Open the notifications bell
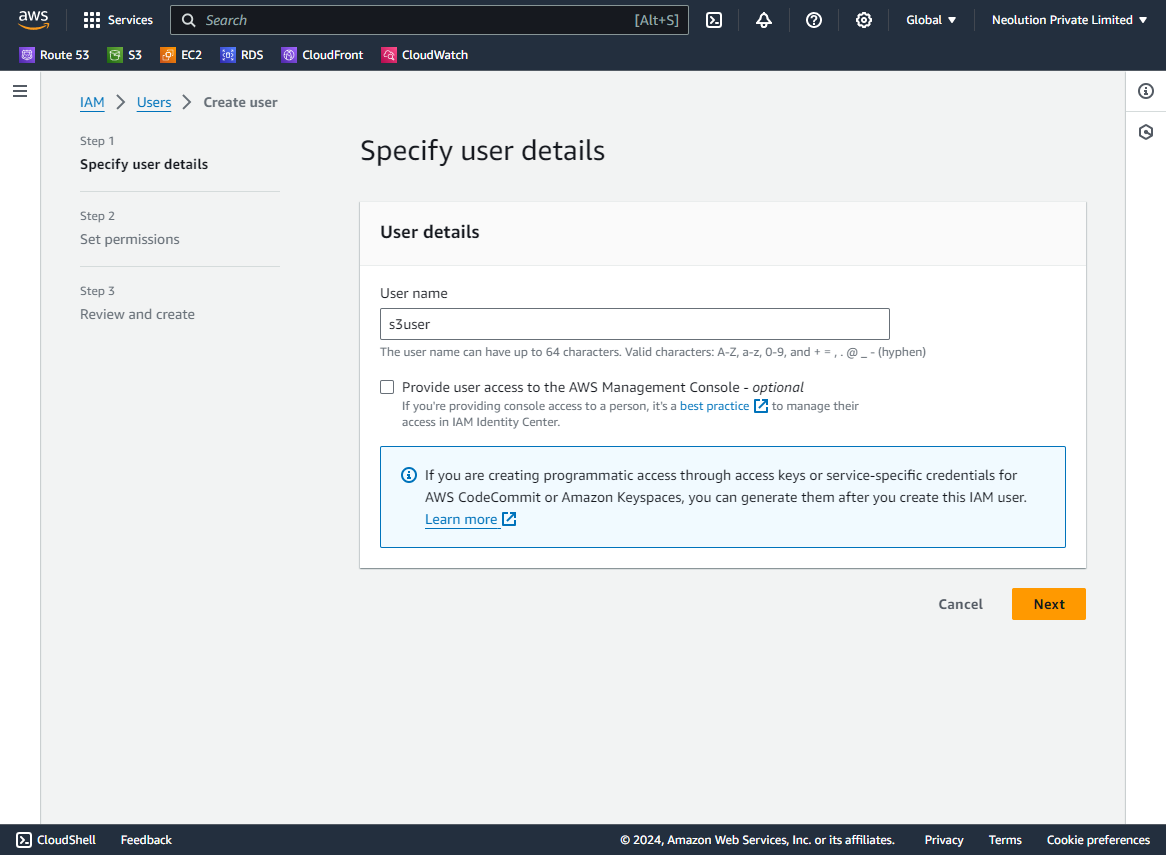 (764, 20)
